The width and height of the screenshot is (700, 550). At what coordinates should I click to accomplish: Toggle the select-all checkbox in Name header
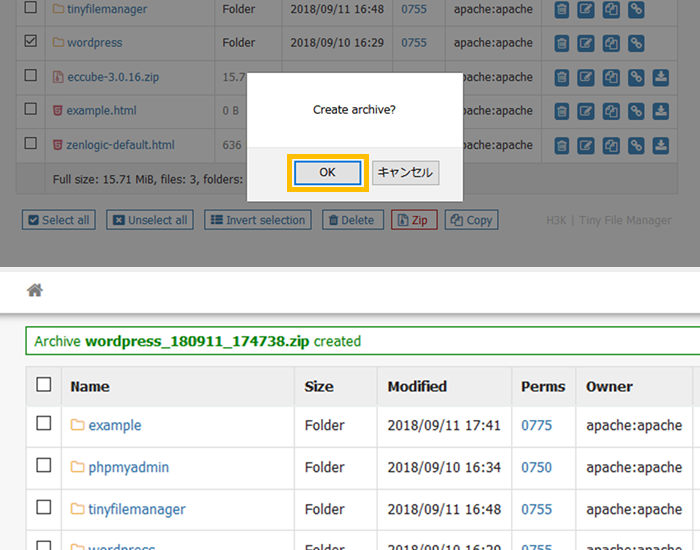tap(43, 385)
